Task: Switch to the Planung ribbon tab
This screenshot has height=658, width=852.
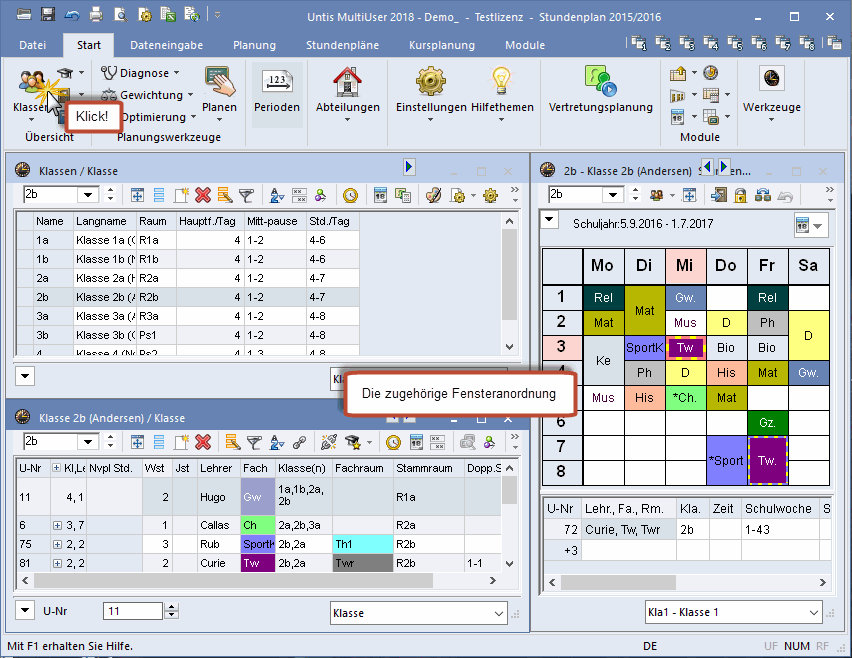Action: 254,45
